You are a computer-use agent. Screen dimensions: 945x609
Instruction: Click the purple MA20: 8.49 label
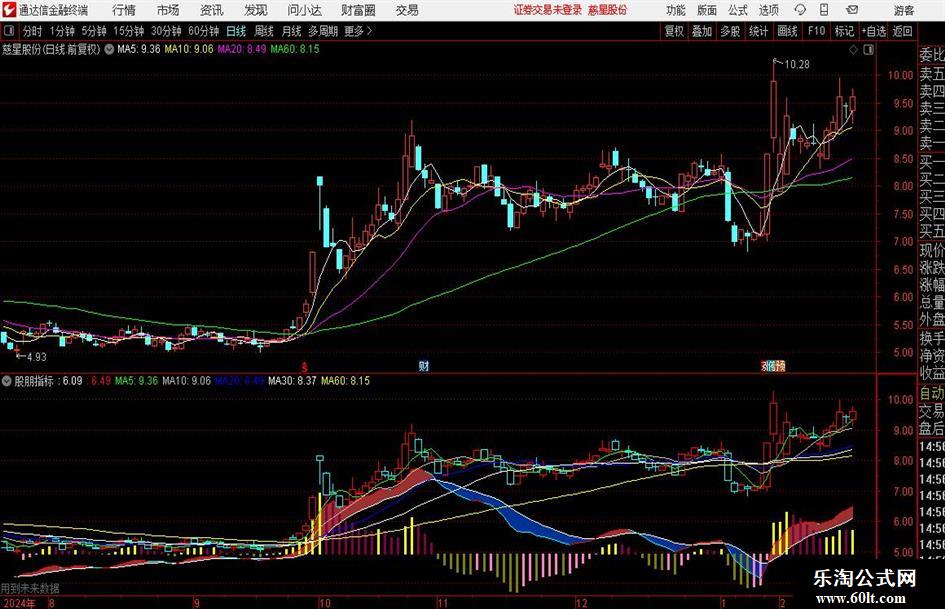[242, 49]
